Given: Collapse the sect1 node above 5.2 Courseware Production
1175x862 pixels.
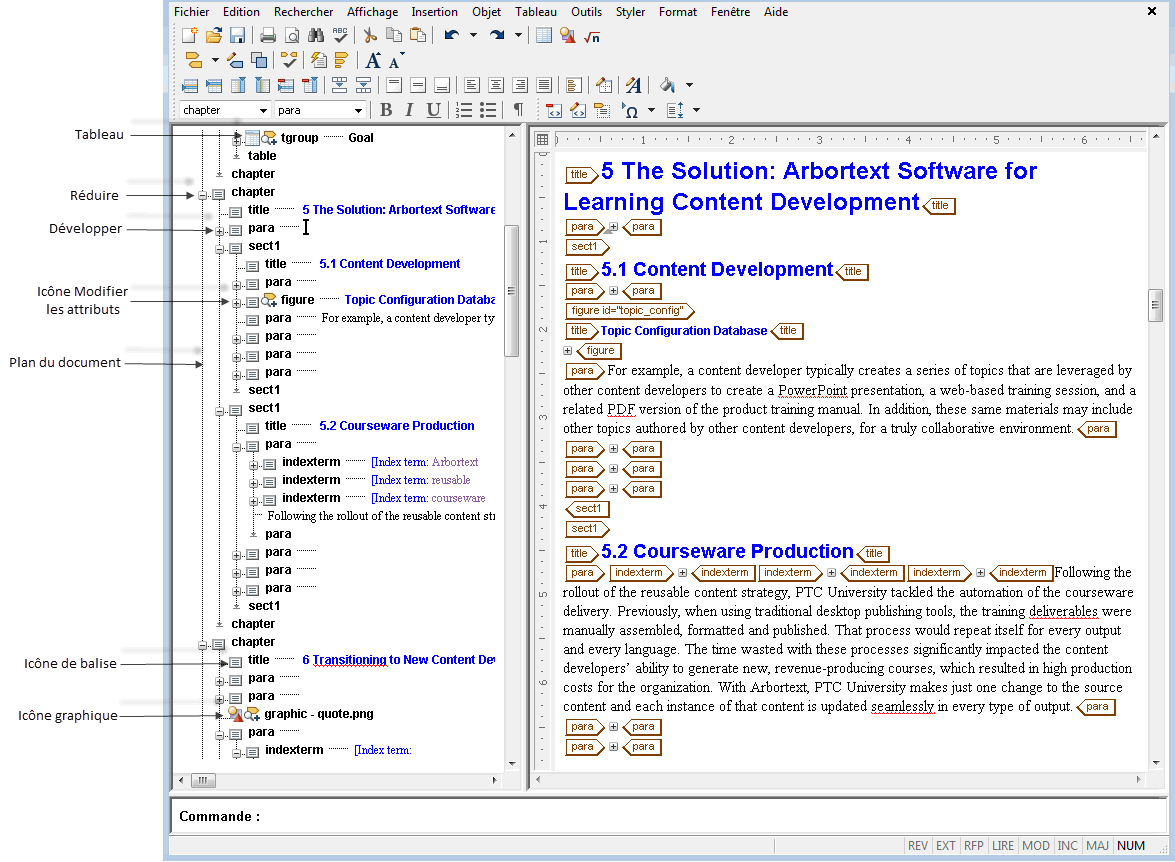Looking at the screenshot, I should [x=220, y=411].
